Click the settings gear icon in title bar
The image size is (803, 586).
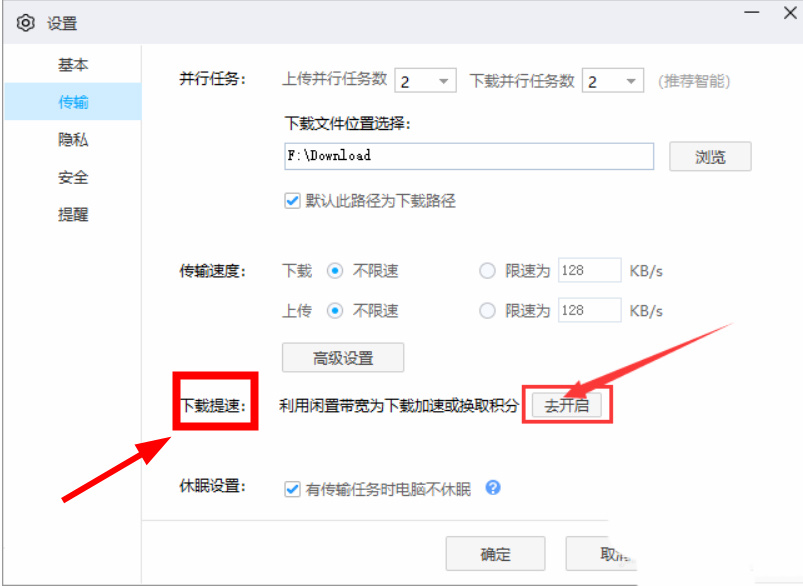coord(26,22)
